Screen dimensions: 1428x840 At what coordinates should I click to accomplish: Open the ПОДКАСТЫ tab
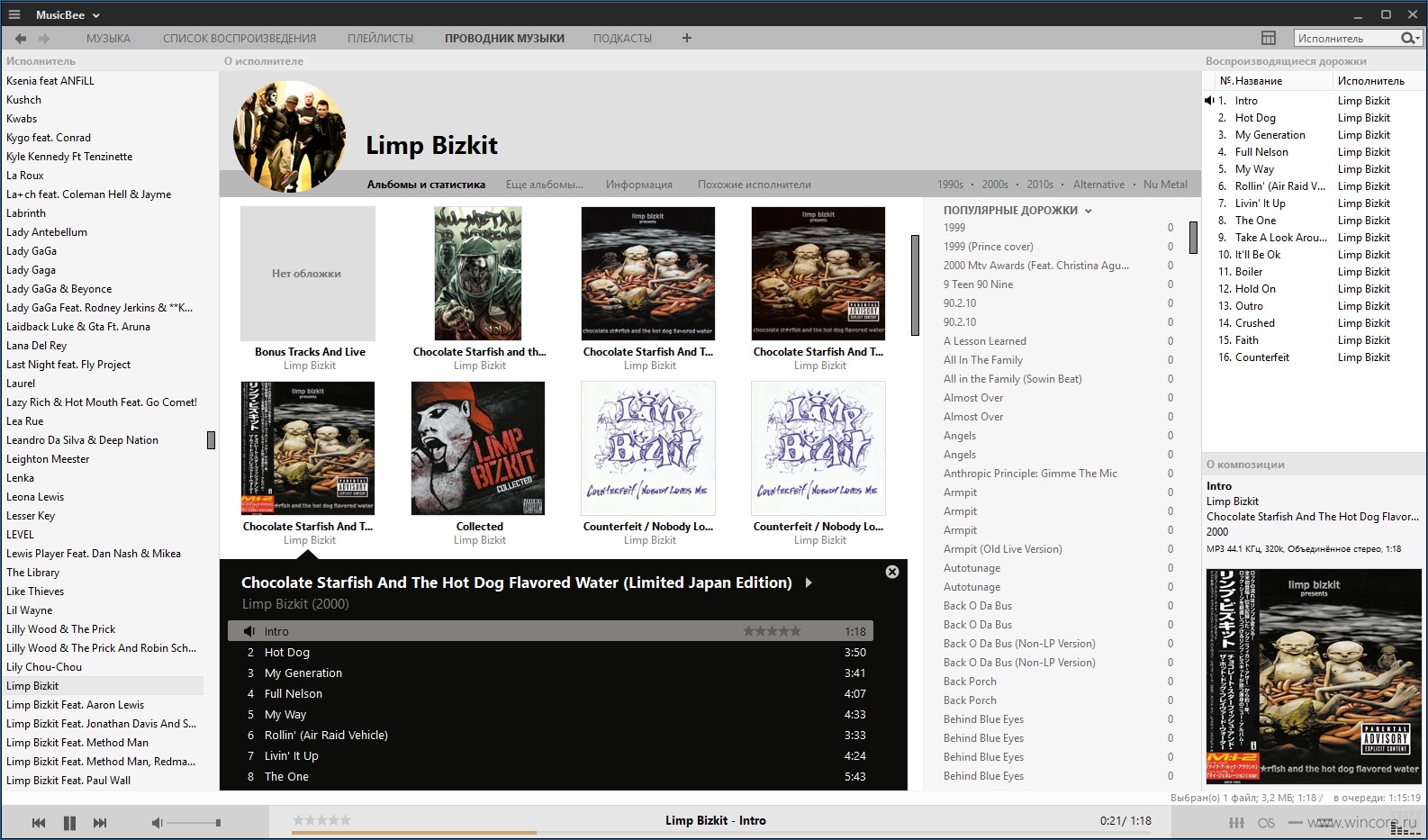(622, 39)
